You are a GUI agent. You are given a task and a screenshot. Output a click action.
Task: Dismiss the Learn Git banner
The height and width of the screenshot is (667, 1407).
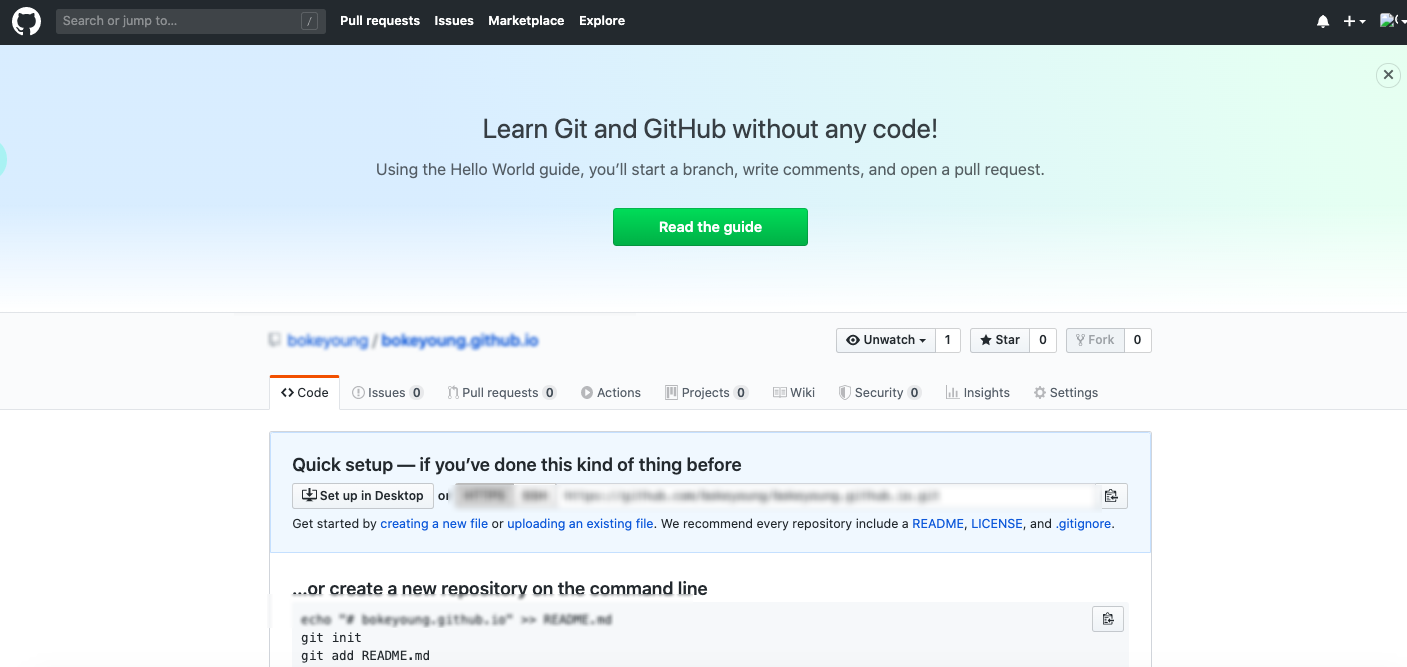tap(1388, 75)
